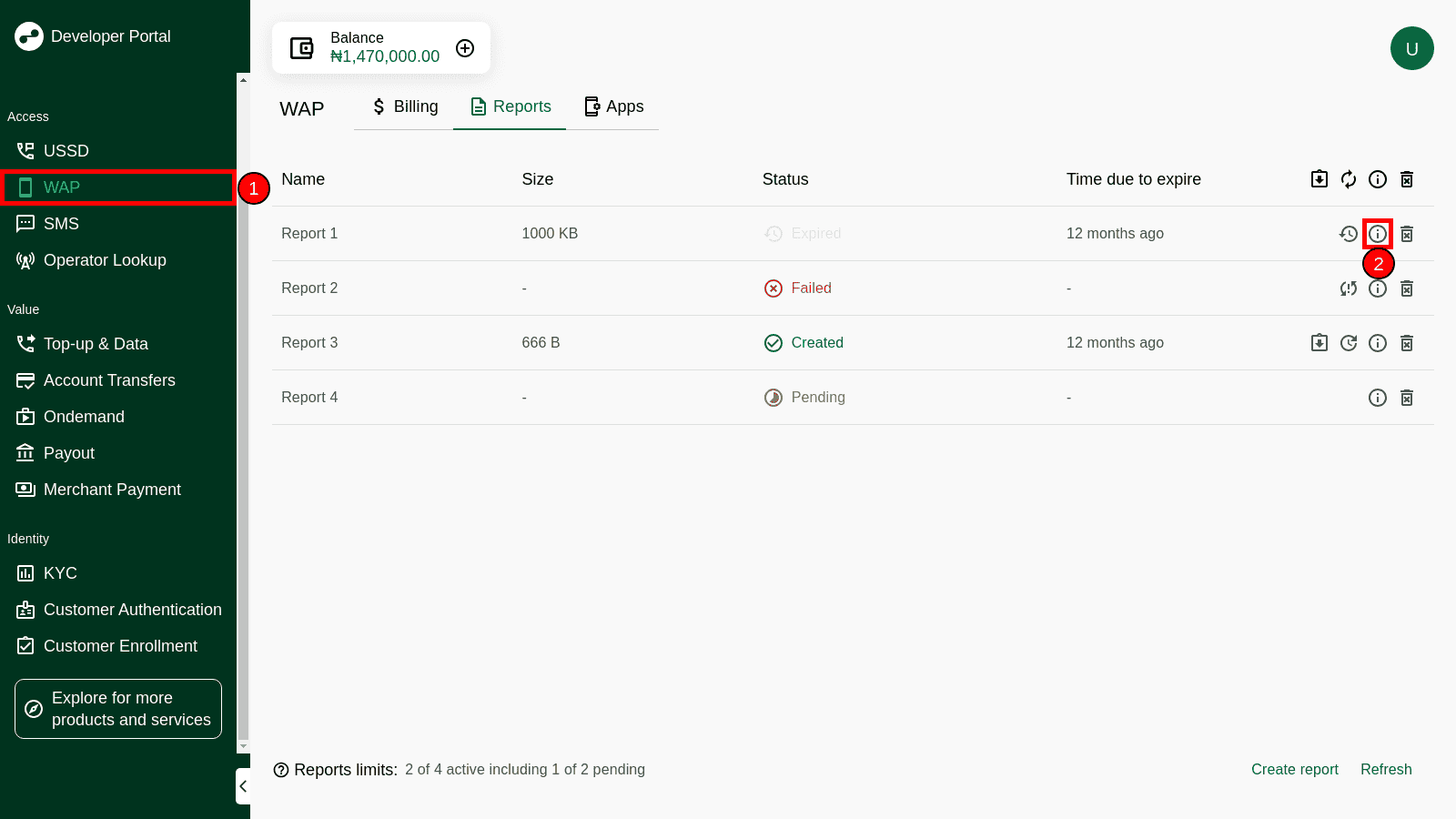Restore expired Report 1 via history icon

pos(1349,234)
